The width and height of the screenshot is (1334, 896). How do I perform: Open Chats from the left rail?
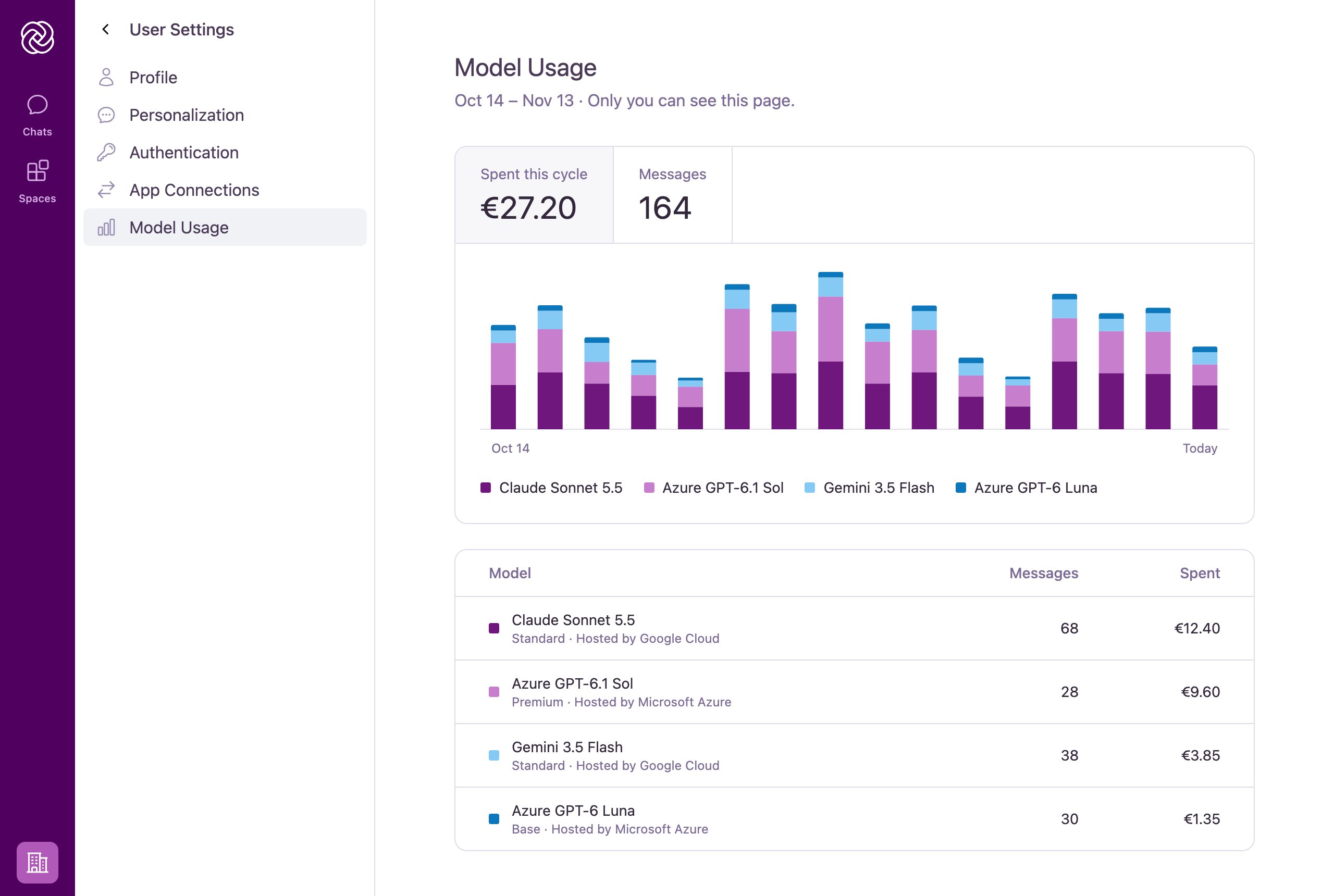37,116
